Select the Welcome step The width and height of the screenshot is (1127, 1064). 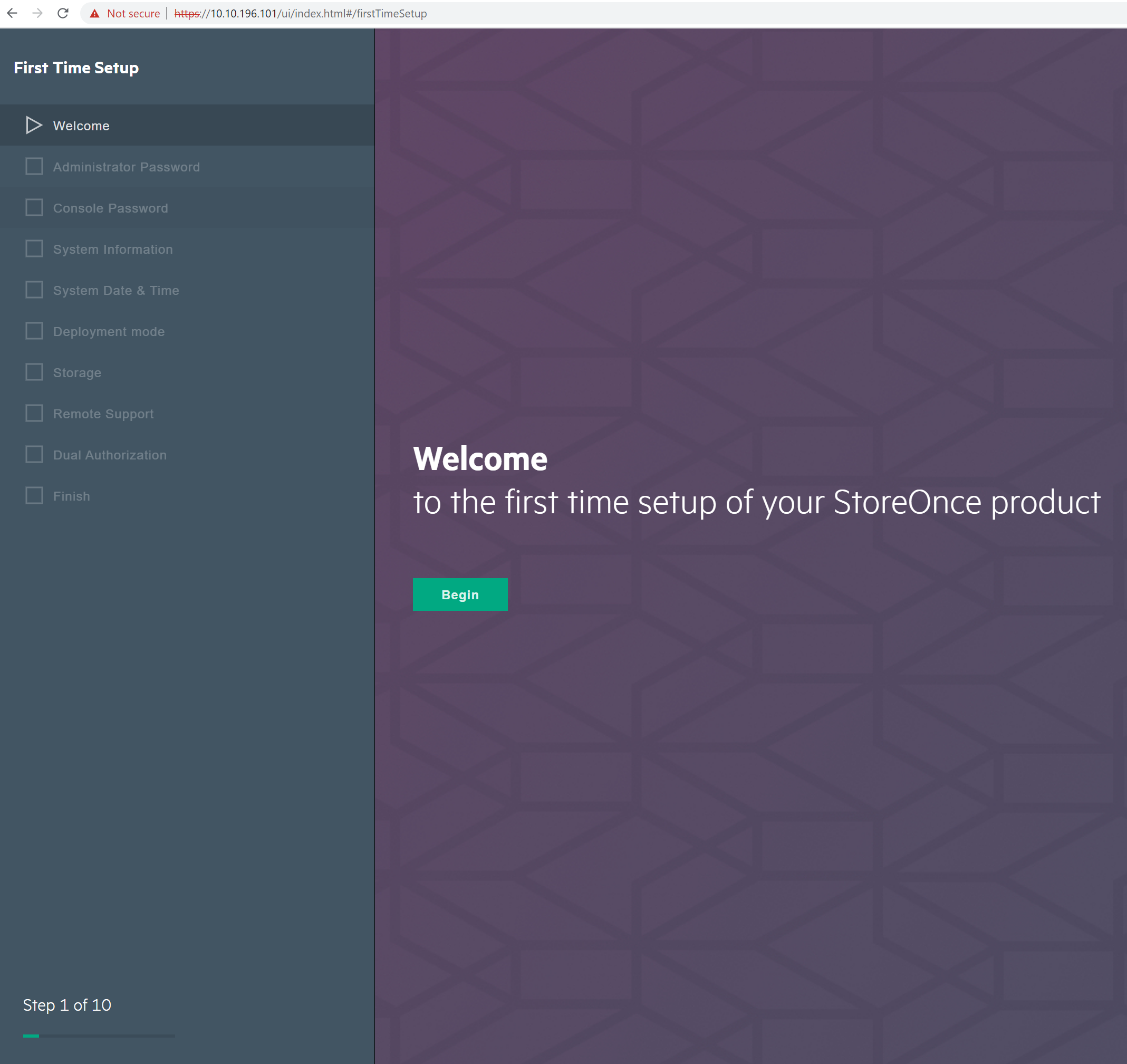[187, 126]
